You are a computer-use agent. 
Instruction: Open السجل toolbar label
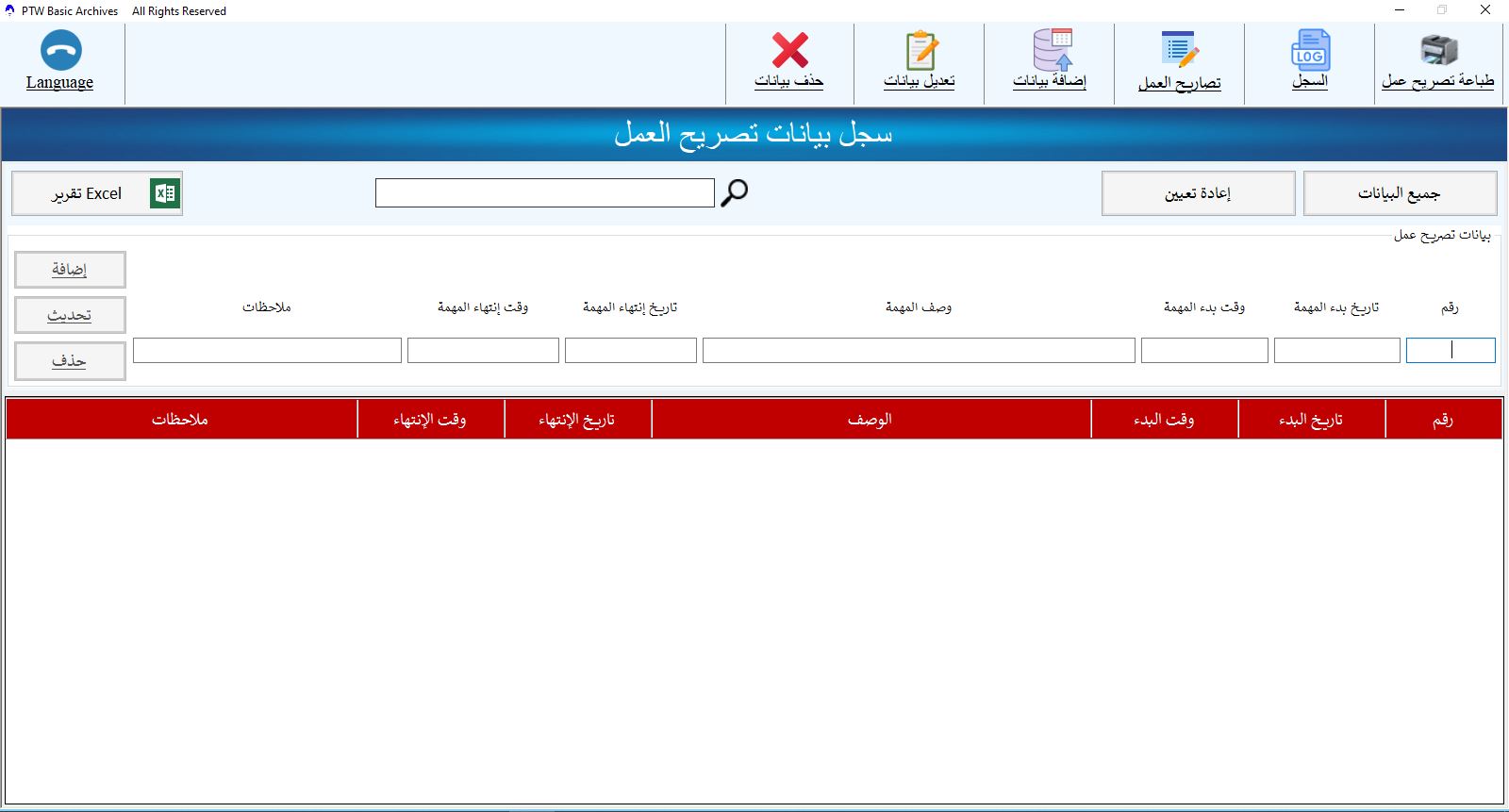(1309, 81)
